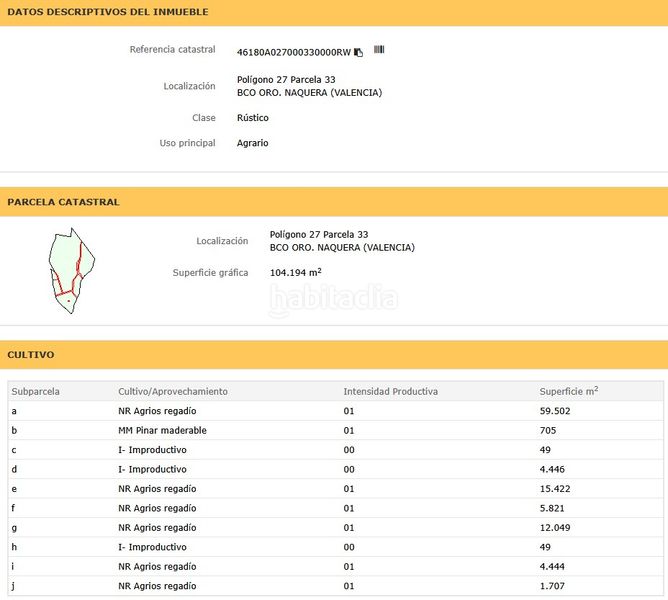This screenshot has width=668, height=600.
Task: Open the parcel map thumbnail
Action: [72, 271]
